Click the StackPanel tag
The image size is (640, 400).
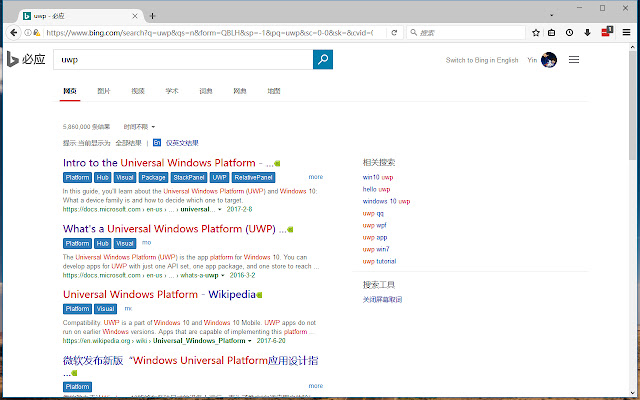(x=189, y=178)
